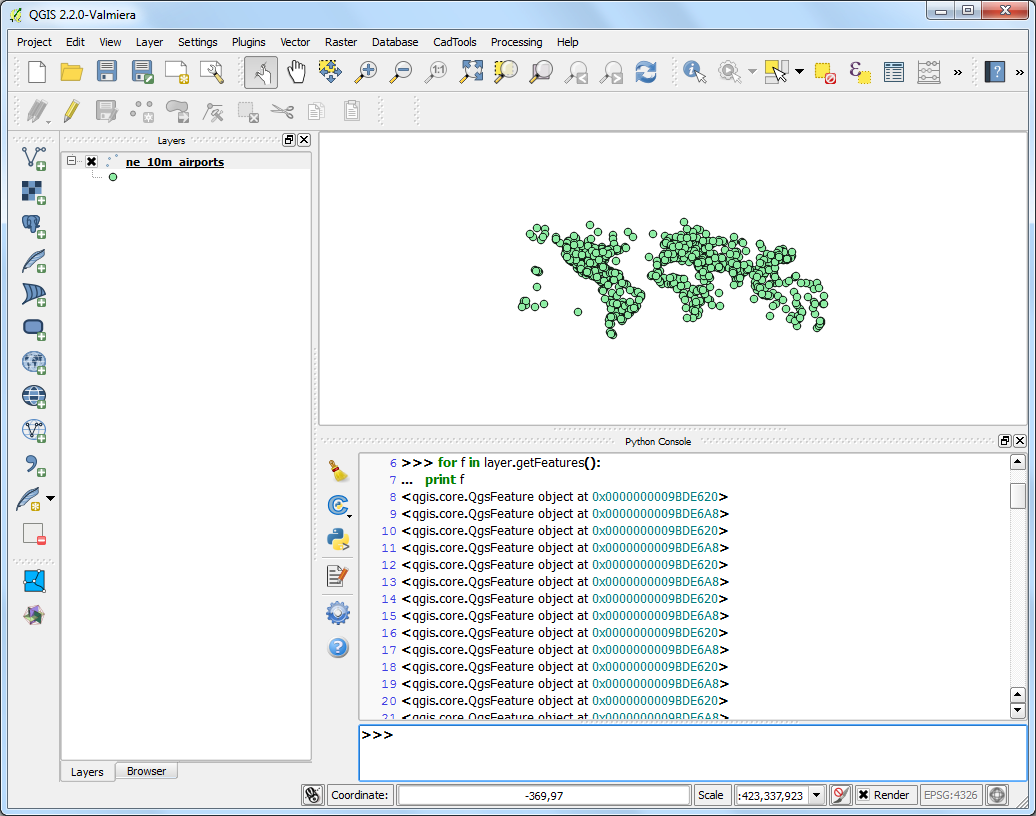Collapse the ne_10m_airports layer tree node
1036x816 pixels.
point(71,161)
